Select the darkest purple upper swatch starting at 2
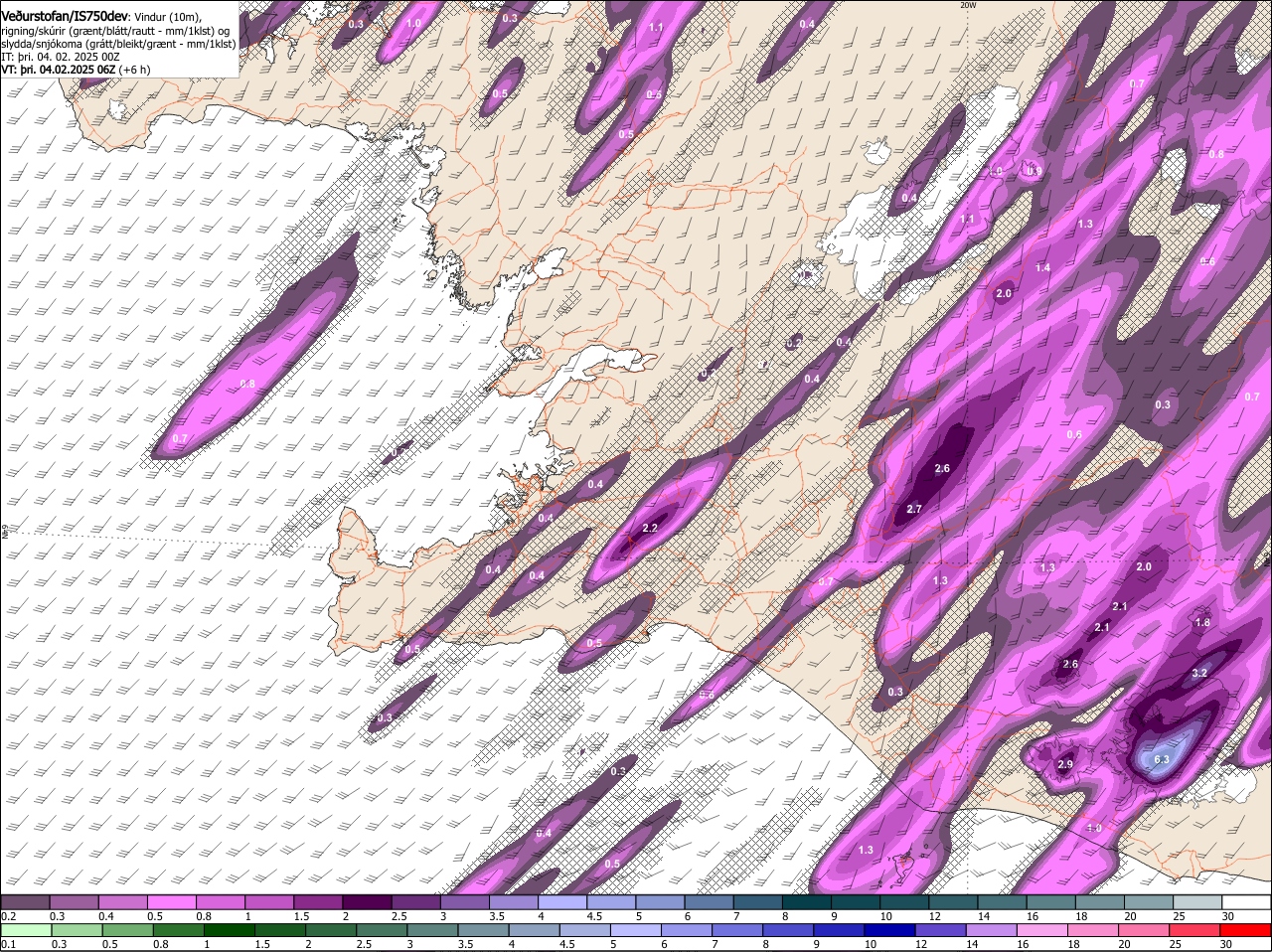Image resolution: width=1272 pixels, height=952 pixels. pyautogui.click(x=367, y=901)
